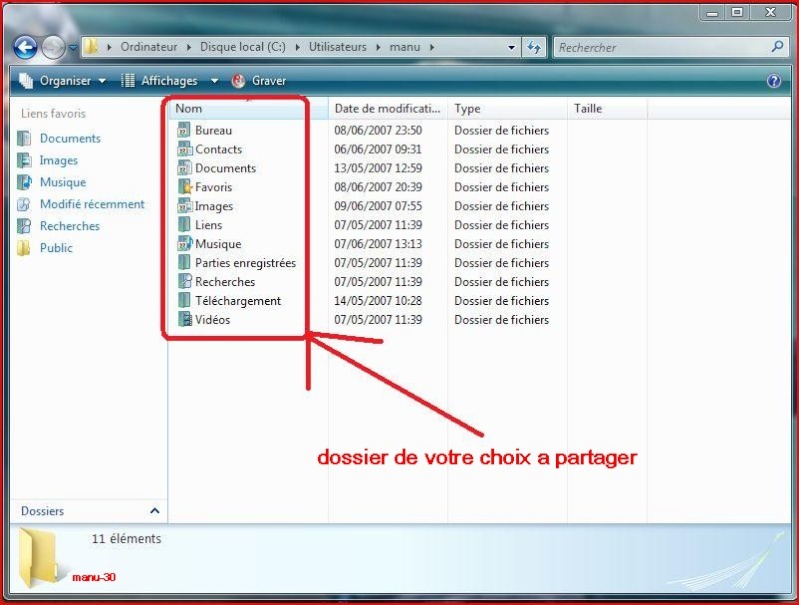Click the Liens folder name
Screen dimensions: 799x605
click(208, 225)
